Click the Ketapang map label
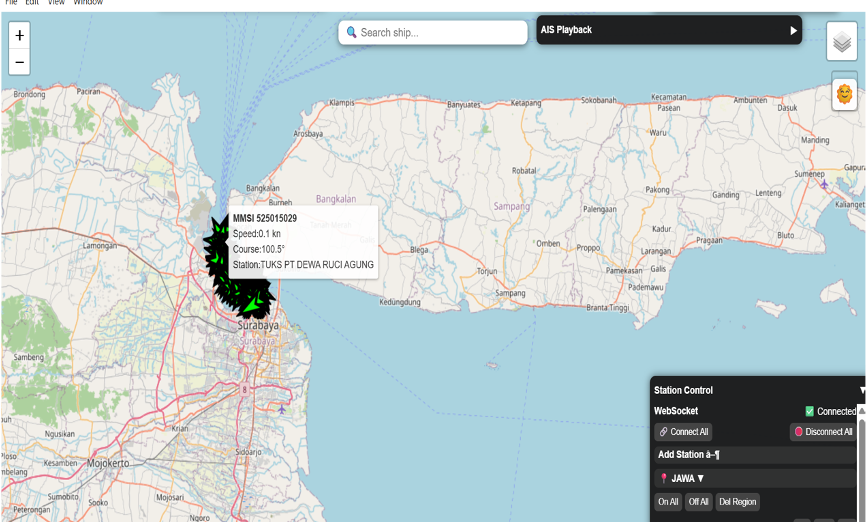This screenshot has width=866, height=522. pyautogui.click(x=526, y=103)
